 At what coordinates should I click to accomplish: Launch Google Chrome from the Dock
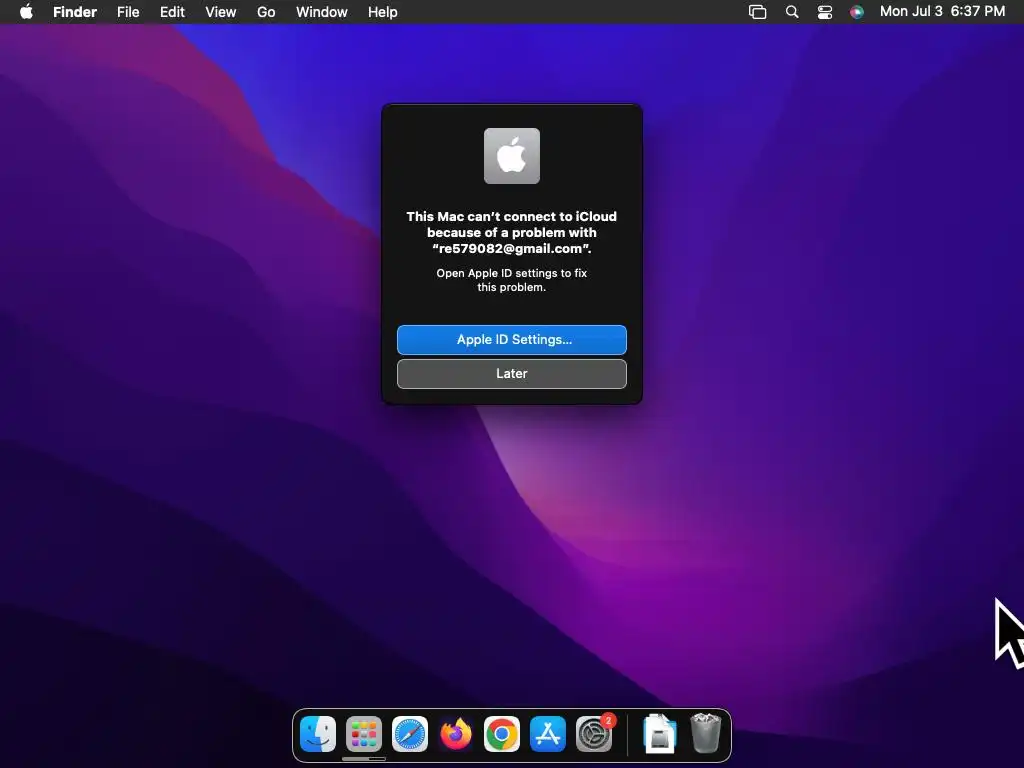click(x=502, y=734)
